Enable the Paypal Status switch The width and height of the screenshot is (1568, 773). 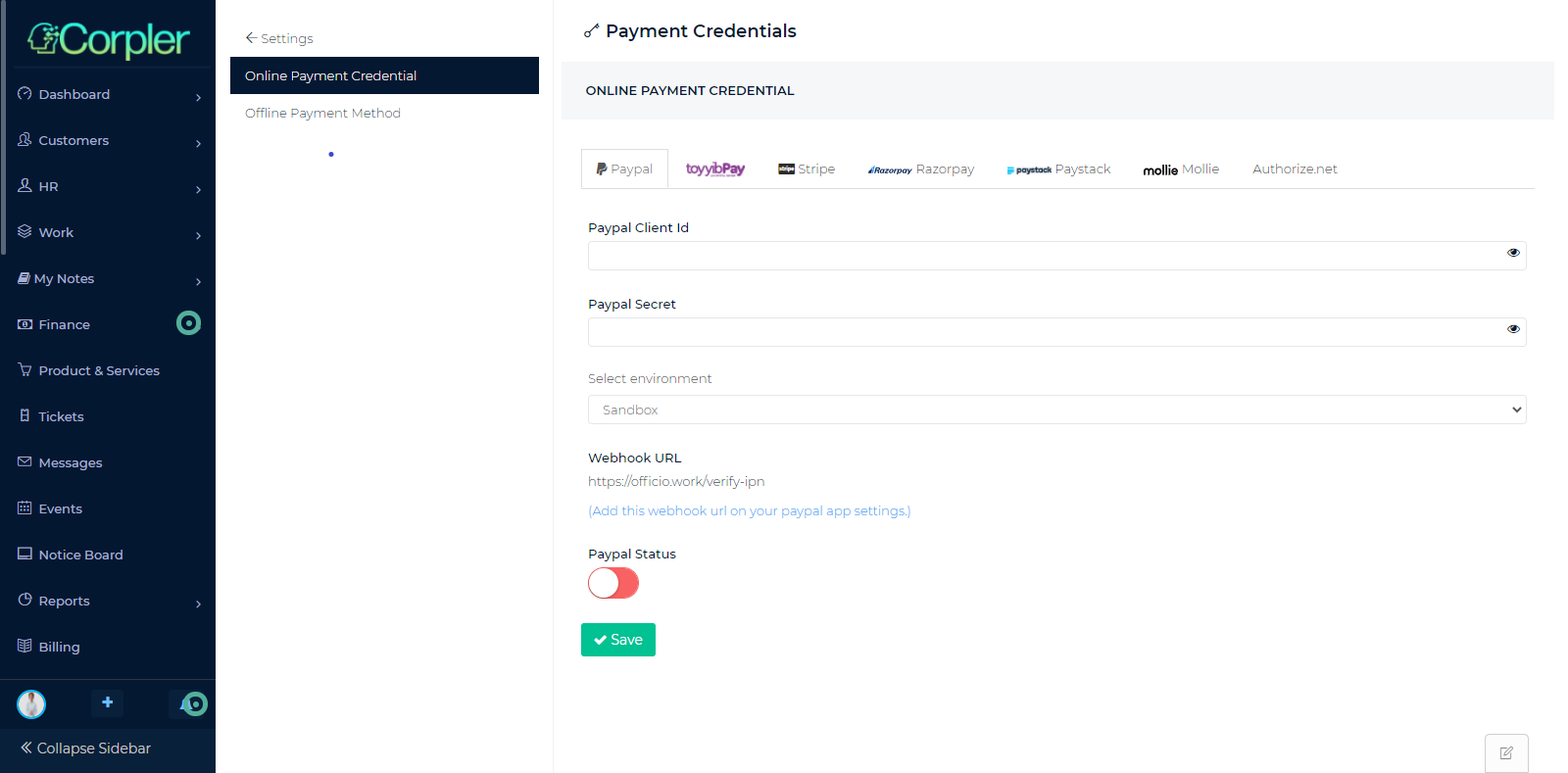pos(612,583)
